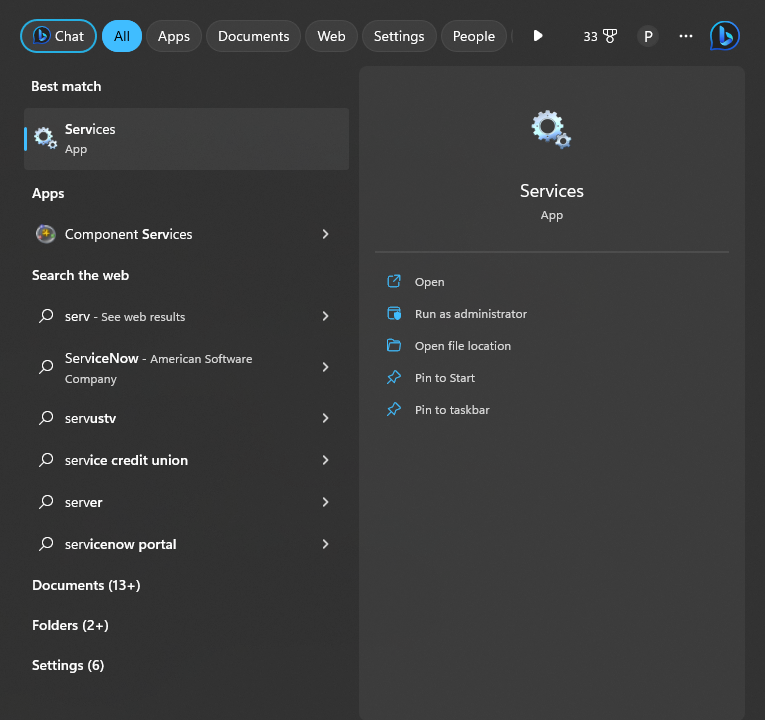Search the web for service credit union
Viewport: 765px width, 720px height.
pyautogui.click(x=126, y=460)
